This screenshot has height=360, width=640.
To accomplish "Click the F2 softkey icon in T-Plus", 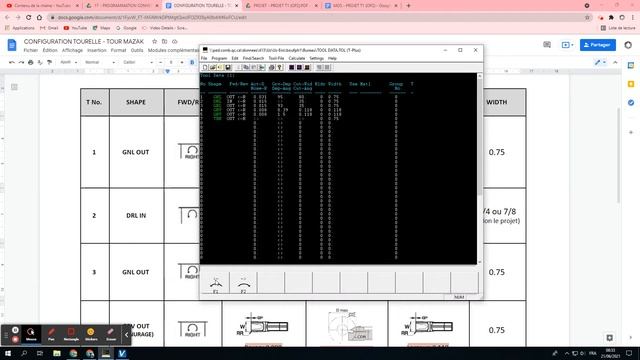I will click(x=243, y=283).
